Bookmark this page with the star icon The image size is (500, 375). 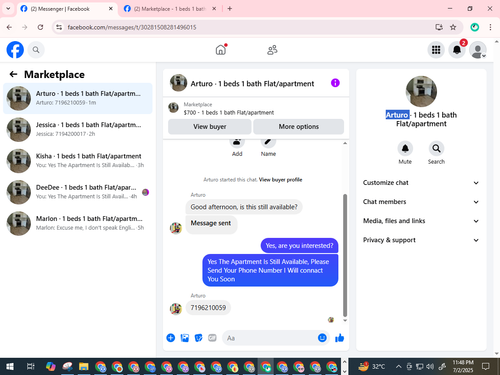tap(453, 27)
